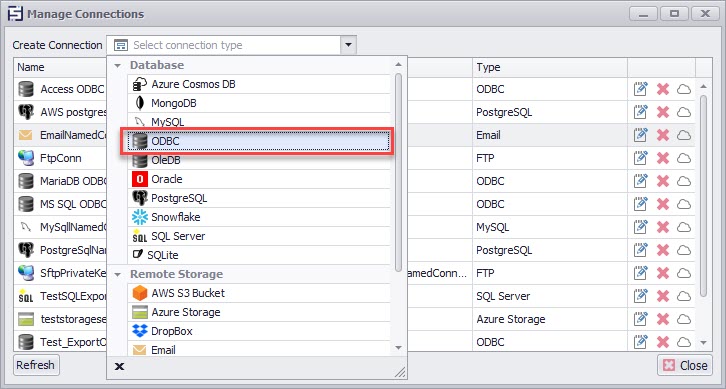Screen dimensions: 726x389
Task: Click cloud icon on Azure Storage row
Action: point(684,319)
